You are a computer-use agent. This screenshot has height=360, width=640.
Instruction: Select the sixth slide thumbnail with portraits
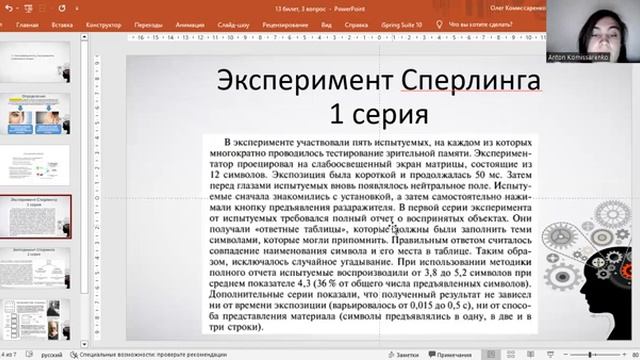[35, 320]
